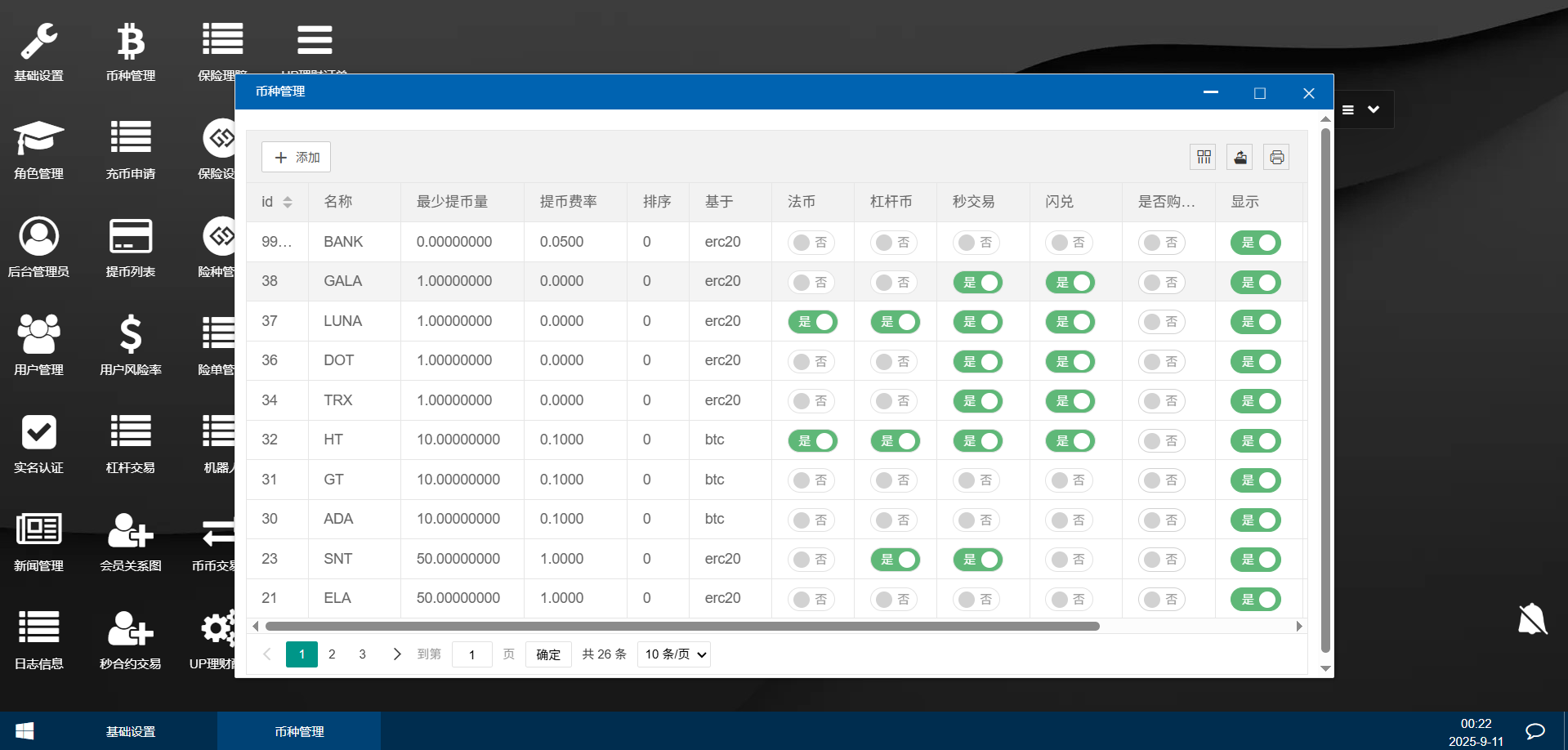This screenshot has width=1568, height=750.
Task: Open 角色管理 graduation cap icon
Action: pos(38,139)
